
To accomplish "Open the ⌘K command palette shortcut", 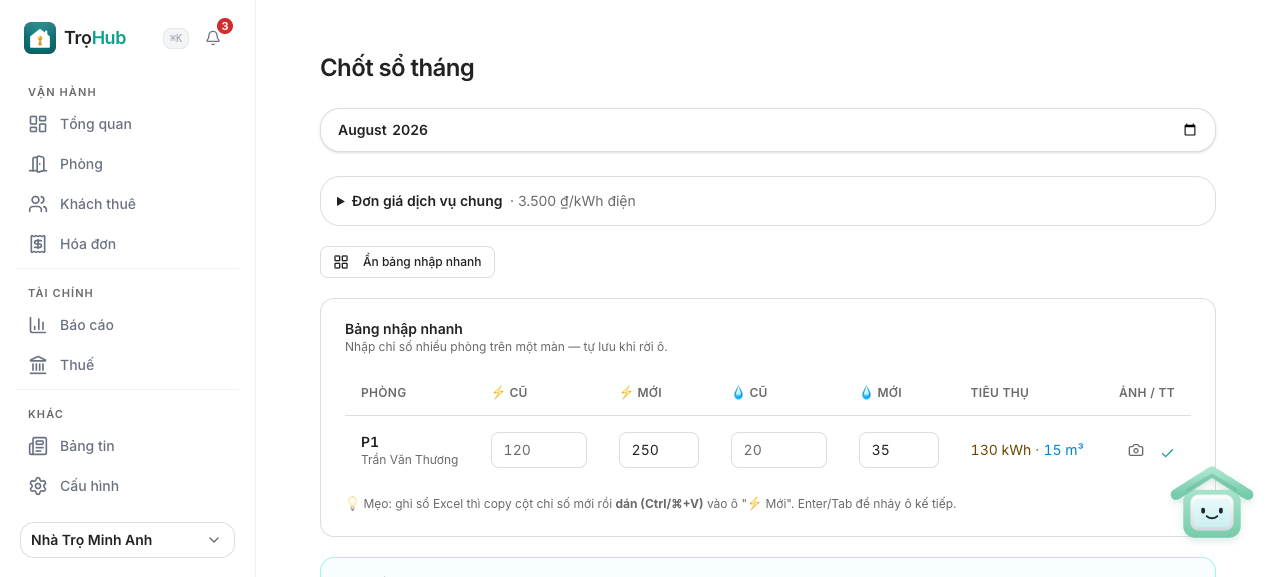I will [176, 38].
